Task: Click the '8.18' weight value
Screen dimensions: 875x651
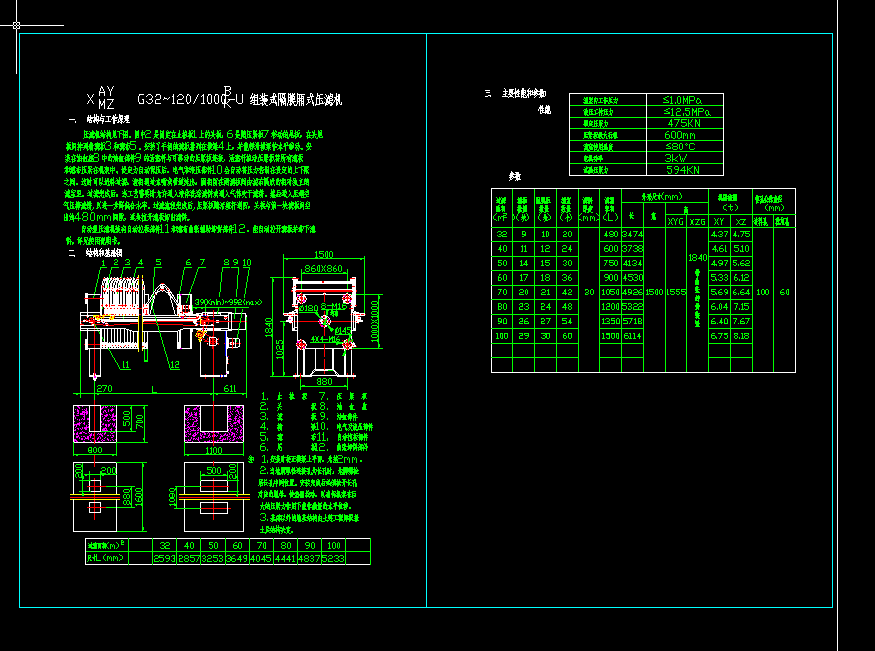Action: pos(741,336)
